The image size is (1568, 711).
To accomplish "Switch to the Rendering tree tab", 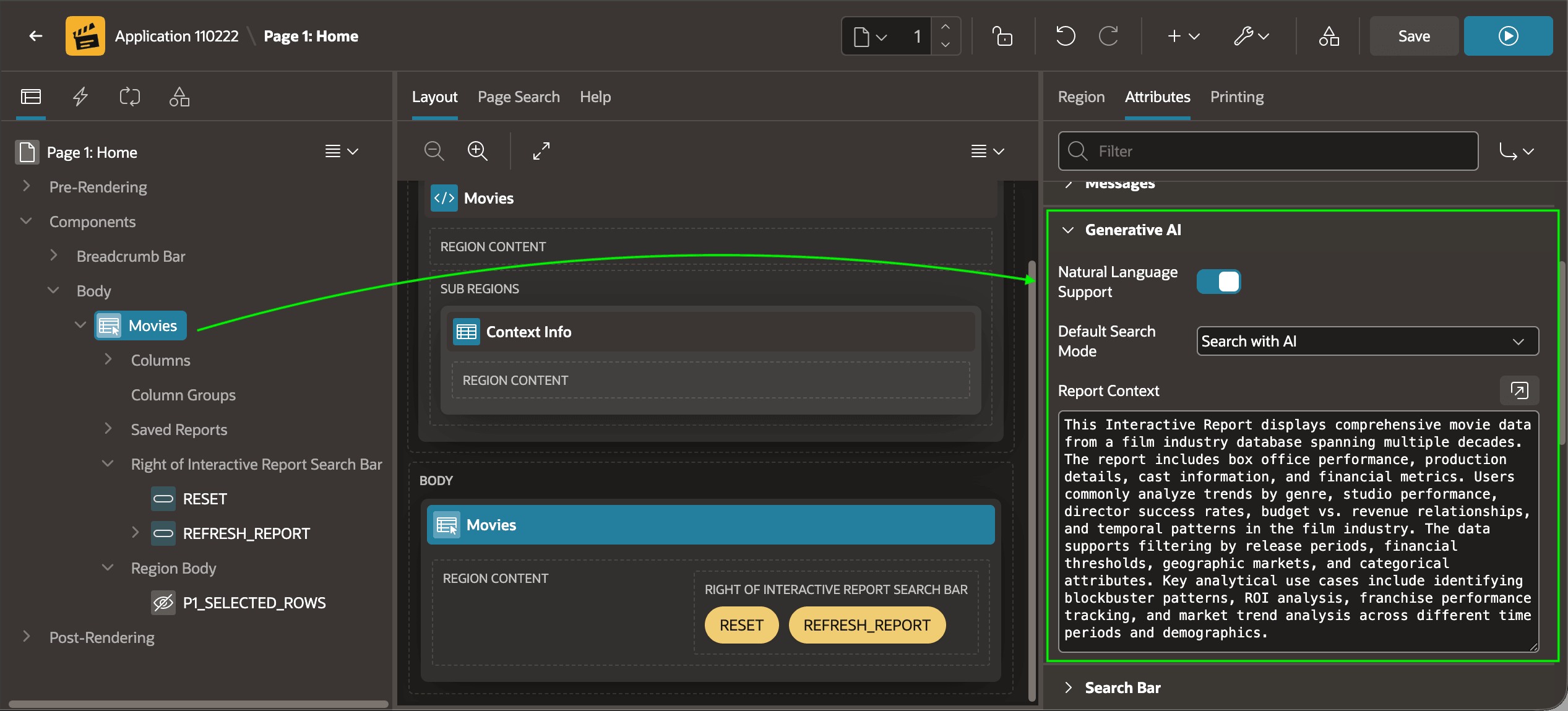I will click(x=31, y=97).
